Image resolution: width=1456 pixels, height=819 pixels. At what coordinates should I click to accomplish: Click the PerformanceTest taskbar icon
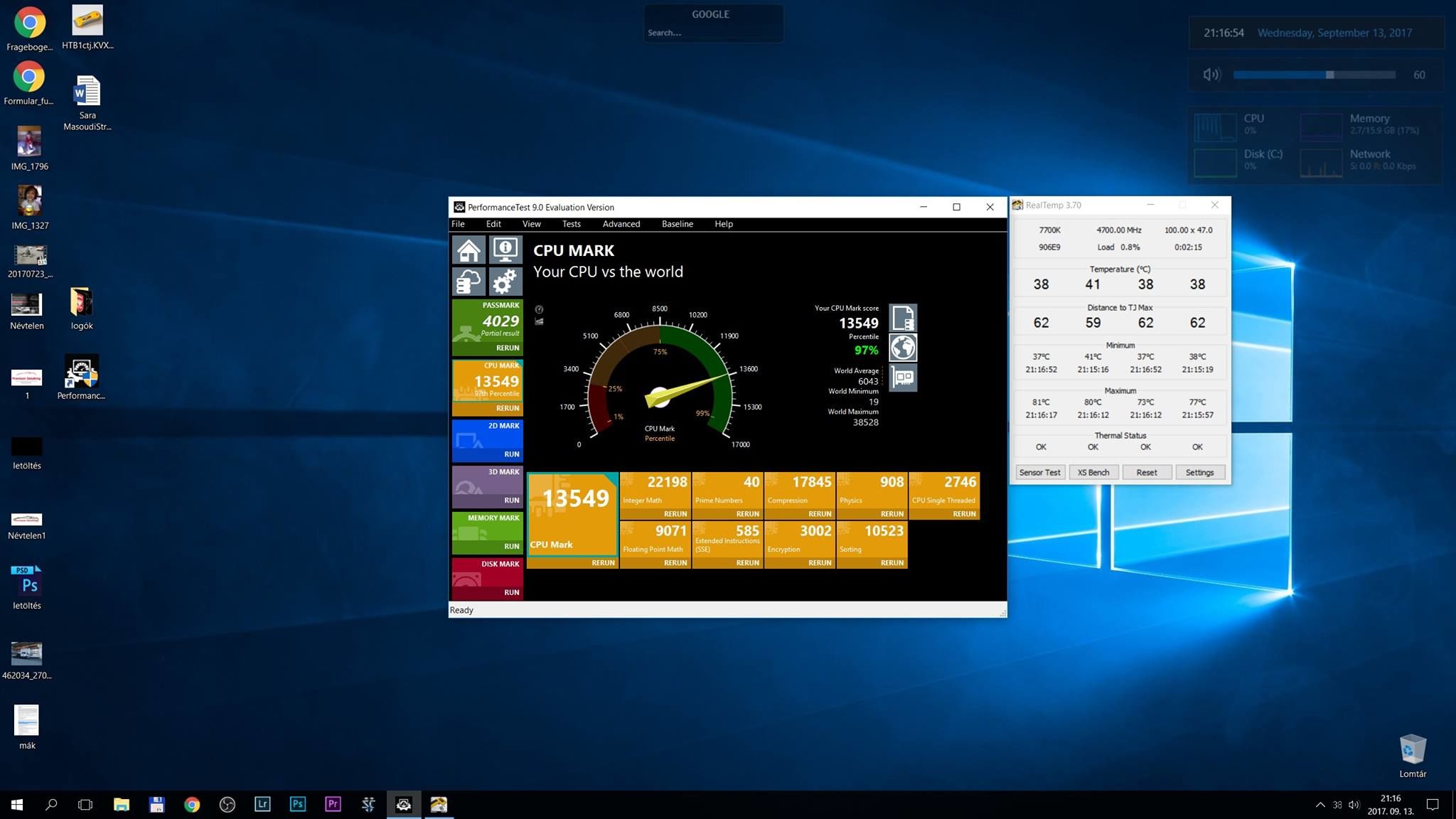click(x=404, y=804)
